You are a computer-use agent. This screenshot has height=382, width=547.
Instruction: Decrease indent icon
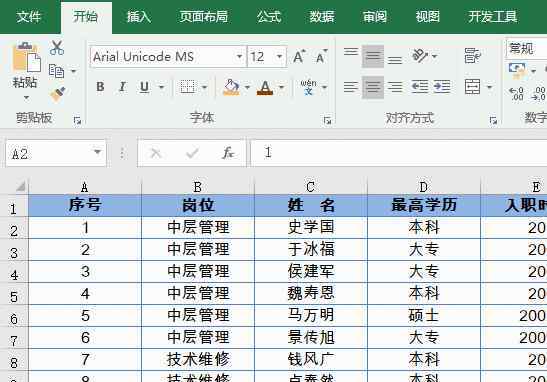click(420, 87)
